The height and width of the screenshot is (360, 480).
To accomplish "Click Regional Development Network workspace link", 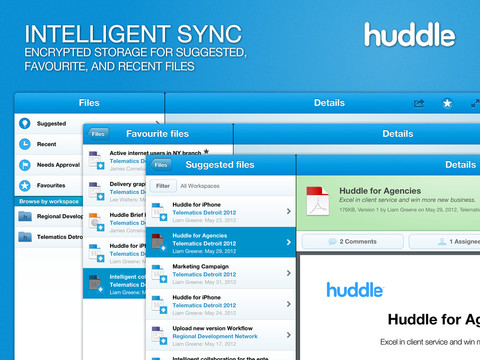I will [215, 336].
